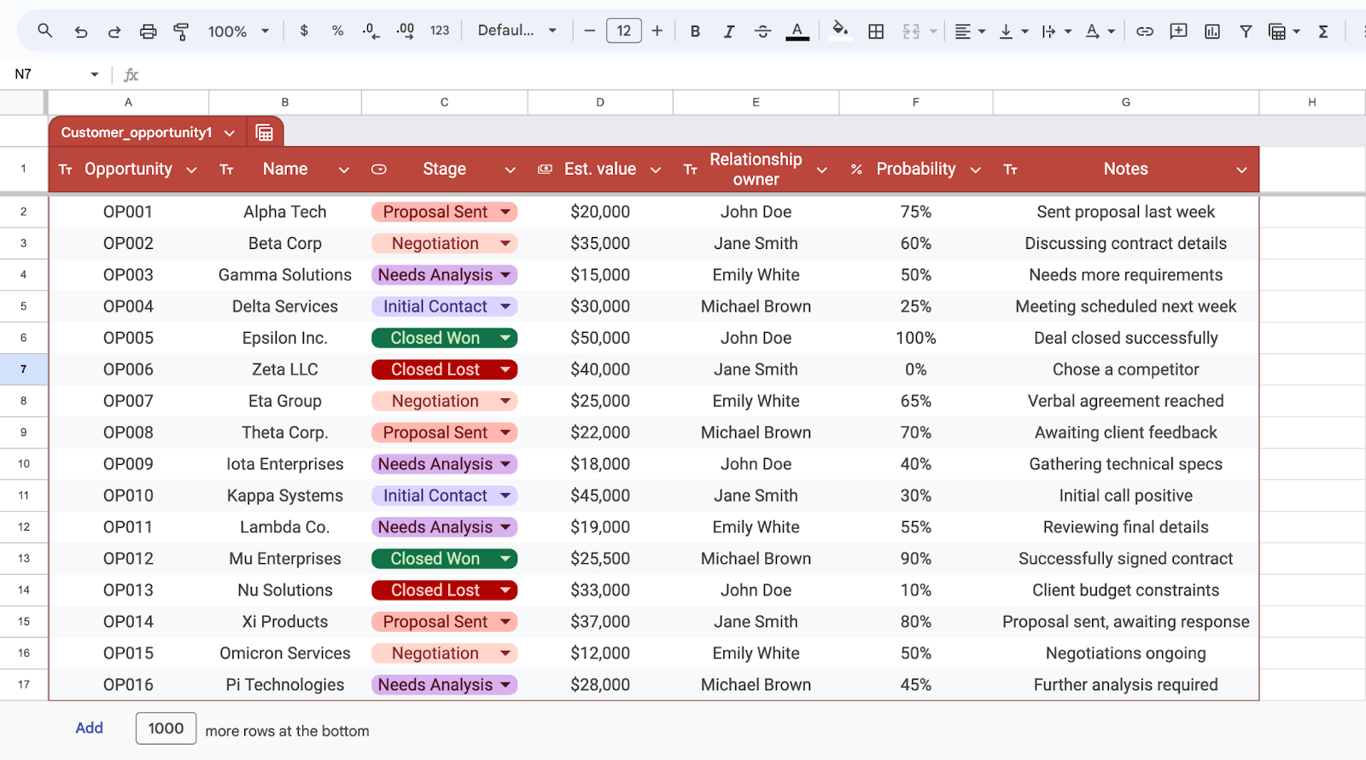1366x760 pixels.
Task: Print the spreadsheet
Action: point(148,31)
